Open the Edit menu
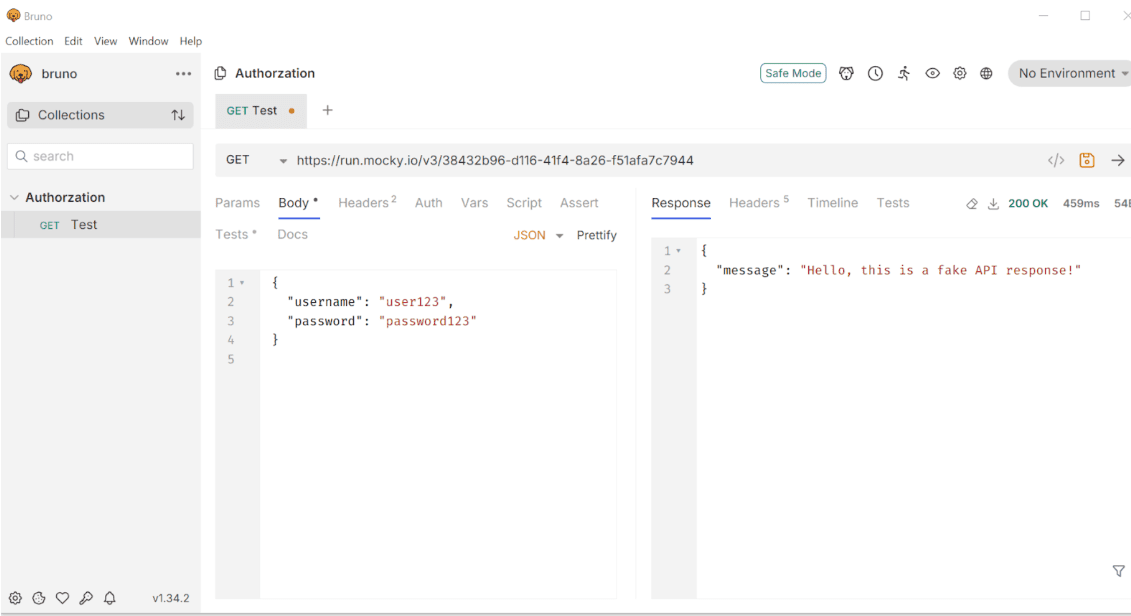This screenshot has width=1131, height=616. pyautogui.click(x=73, y=41)
